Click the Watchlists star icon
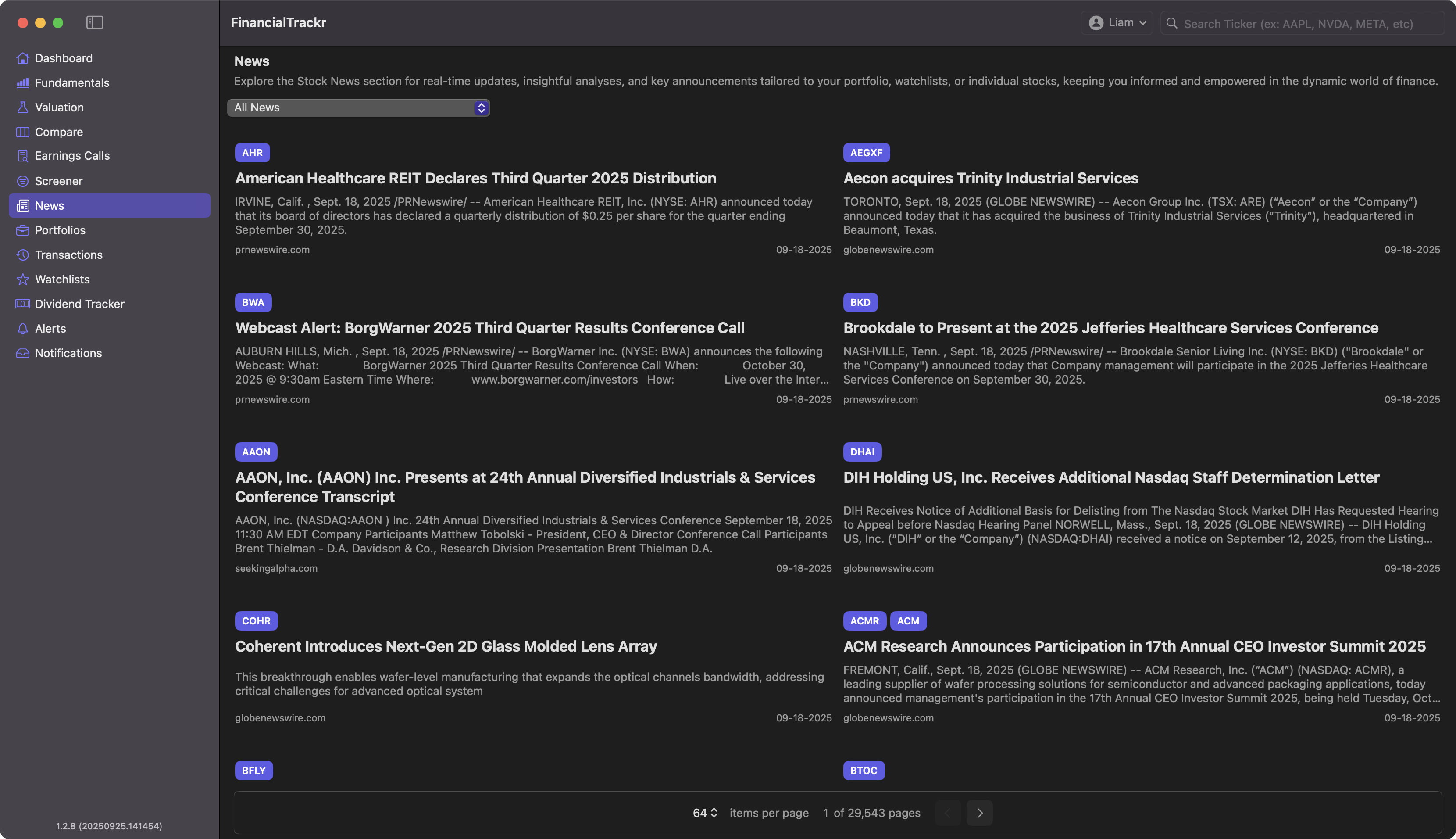Image resolution: width=1456 pixels, height=839 pixels. [22, 280]
